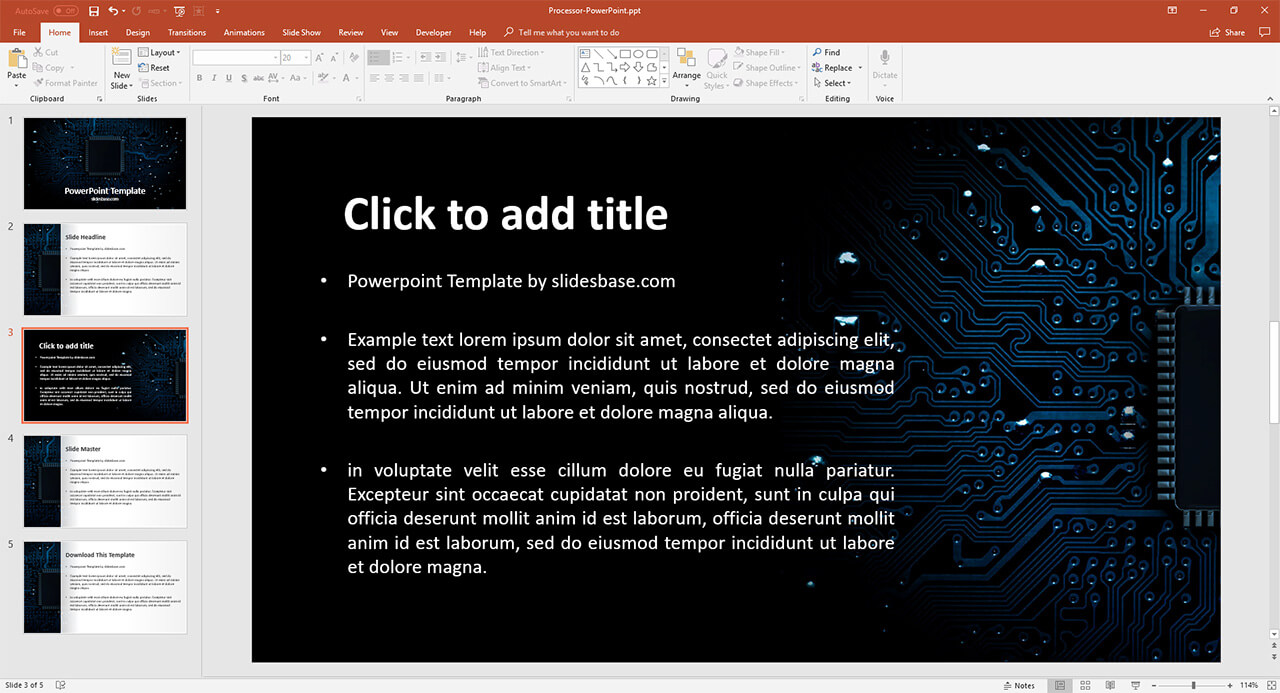
Task: Open Reading View from status bar
Action: (1110, 685)
